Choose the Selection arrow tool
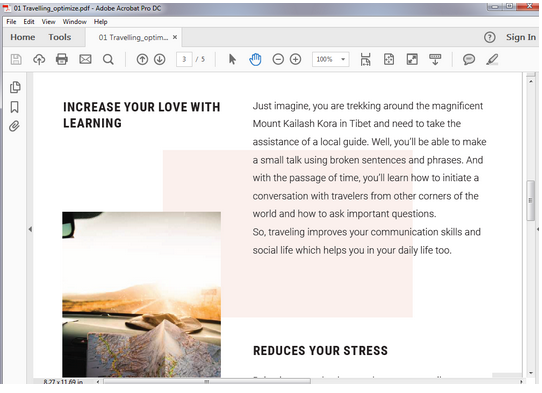 coord(232,59)
